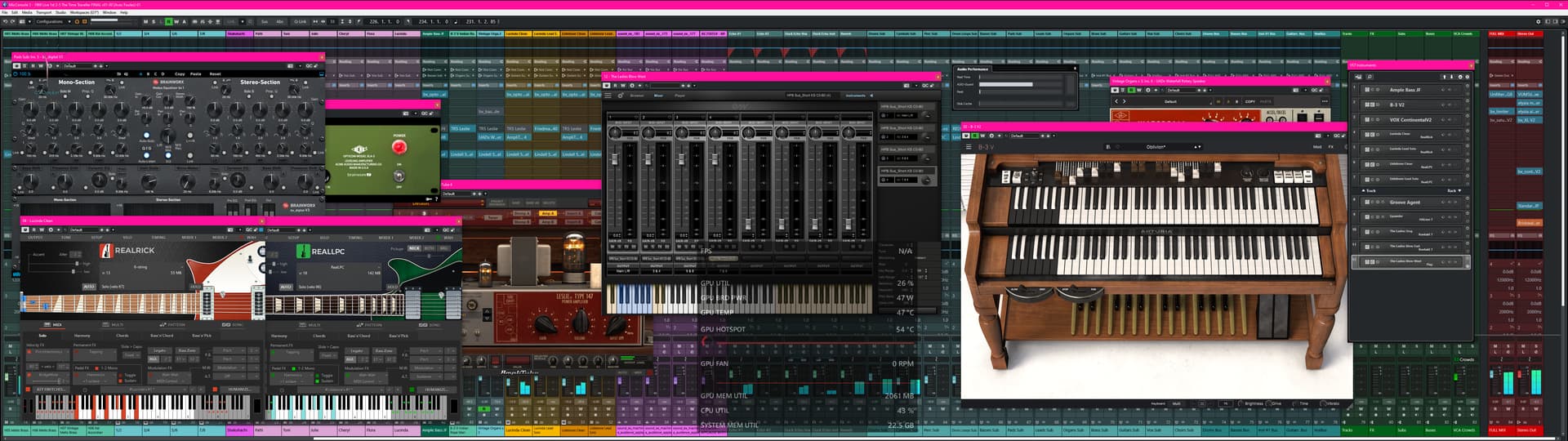Viewport: 1568px width, 441px height.
Task: Collapse the Track section in VST Instruments
Action: (x=1367, y=190)
